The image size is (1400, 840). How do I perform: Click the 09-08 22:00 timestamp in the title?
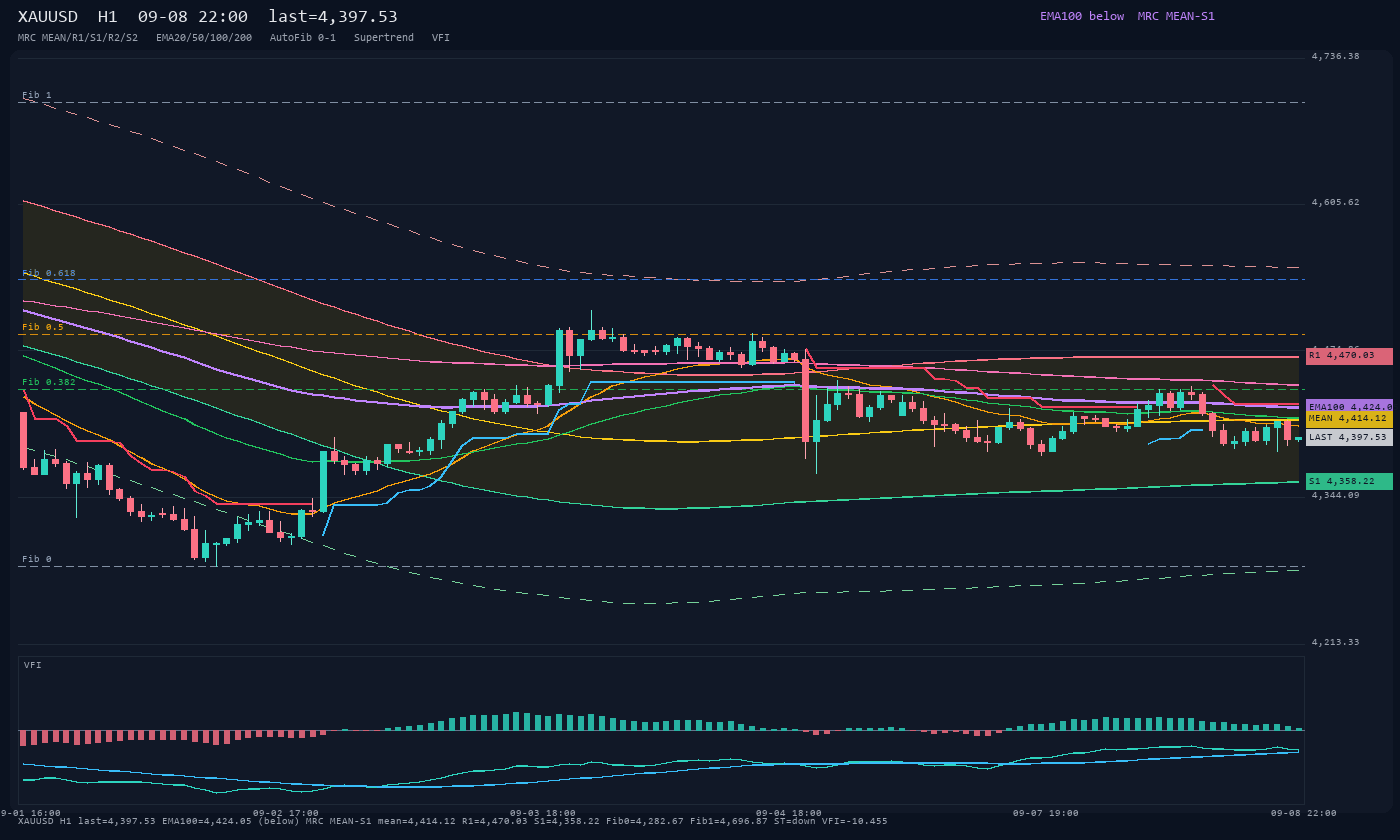pyautogui.click(x=193, y=17)
